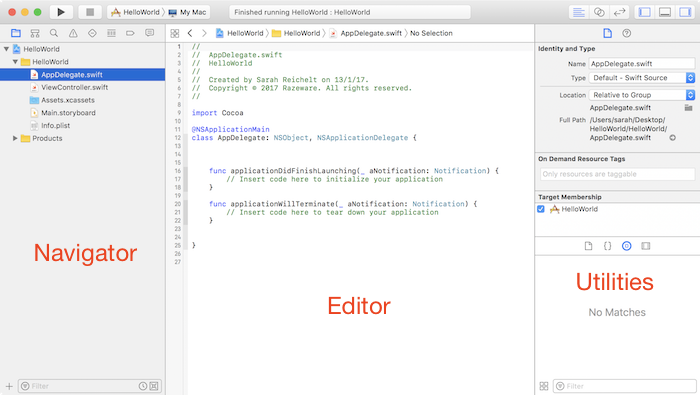Toggle the Debug area visibility
The image size is (700, 395).
(x=665, y=12)
